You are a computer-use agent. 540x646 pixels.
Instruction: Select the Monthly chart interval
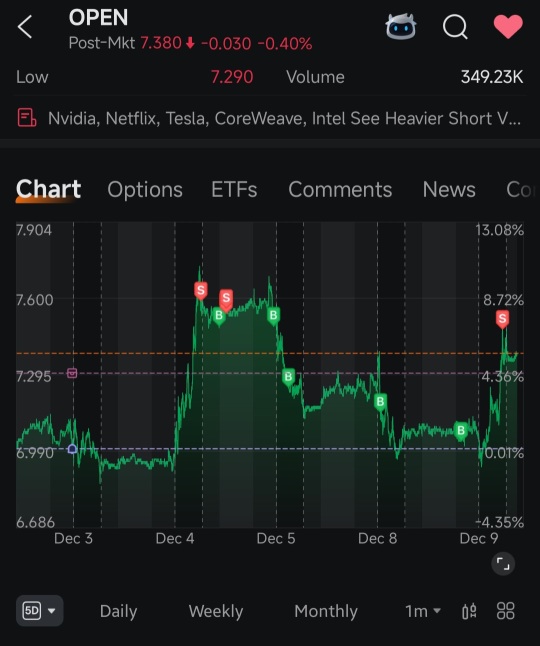[326, 611]
